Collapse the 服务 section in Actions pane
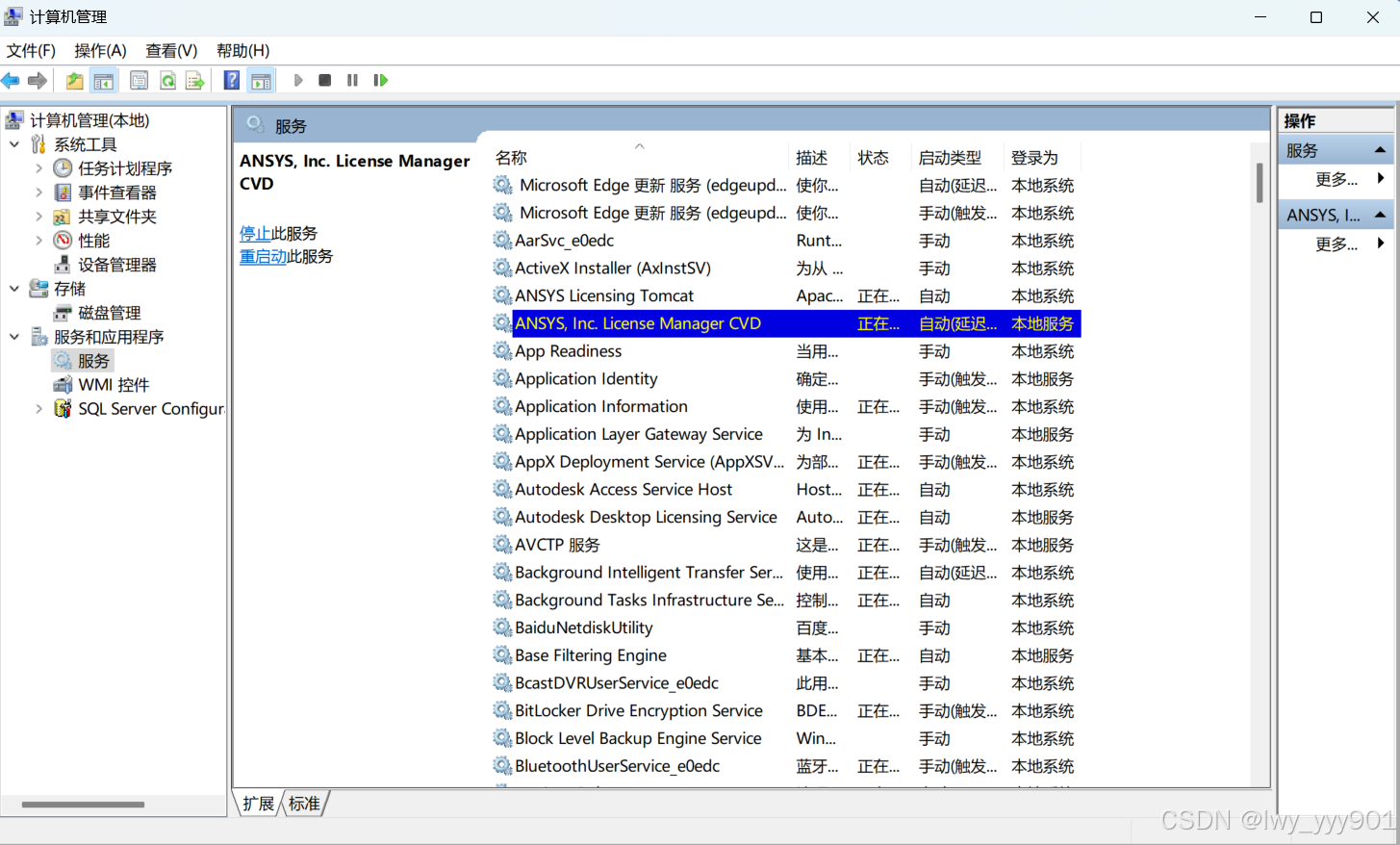The height and width of the screenshot is (845, 1400). tap(1380, 150)
